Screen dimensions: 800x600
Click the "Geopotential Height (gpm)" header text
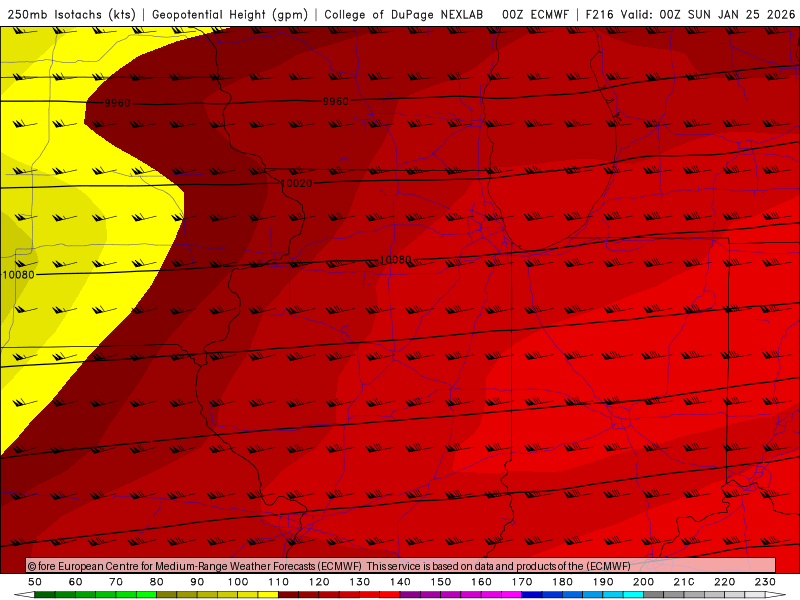click(230, 14)
